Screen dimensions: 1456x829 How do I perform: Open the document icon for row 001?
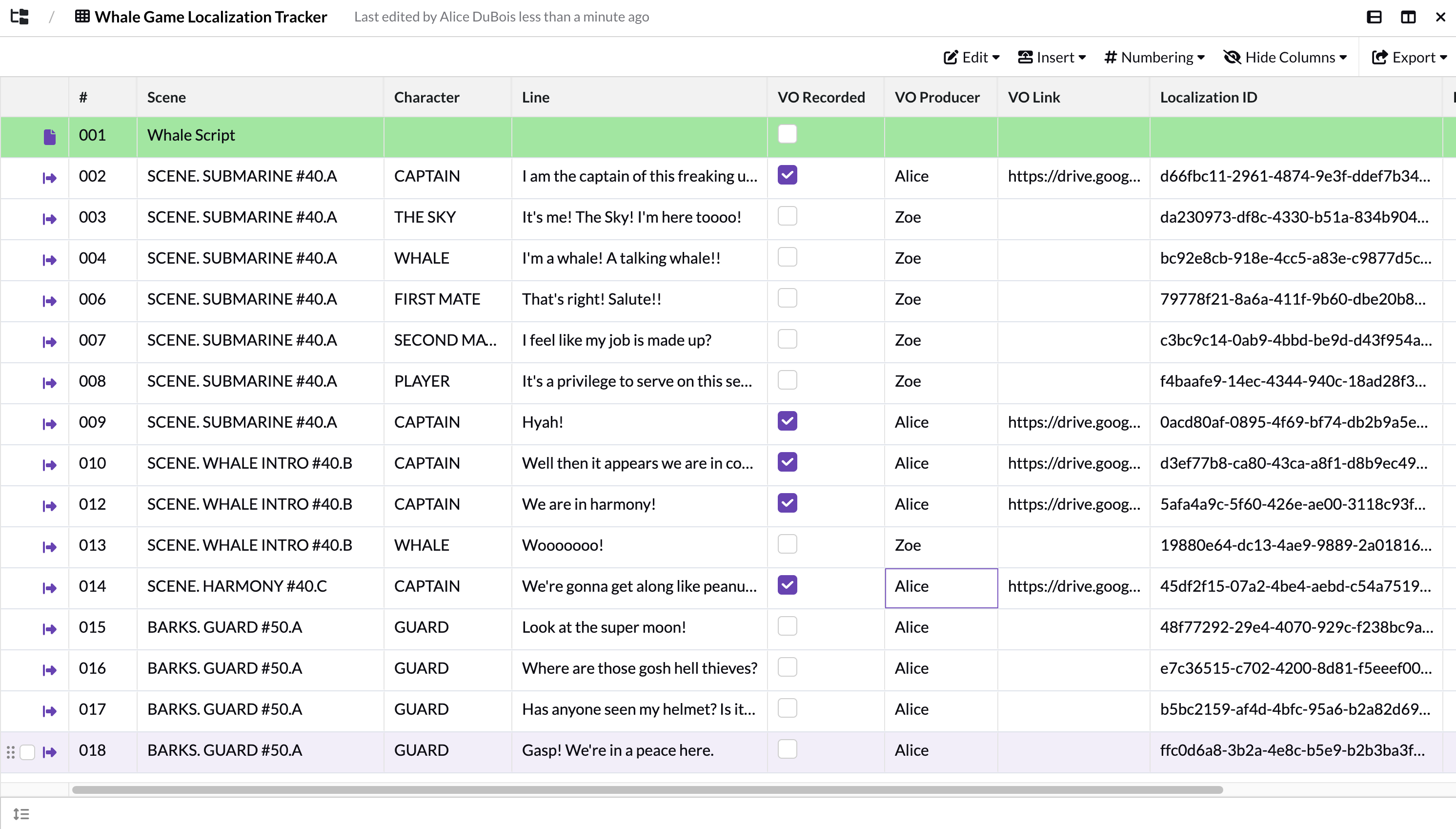coord(49,137)
